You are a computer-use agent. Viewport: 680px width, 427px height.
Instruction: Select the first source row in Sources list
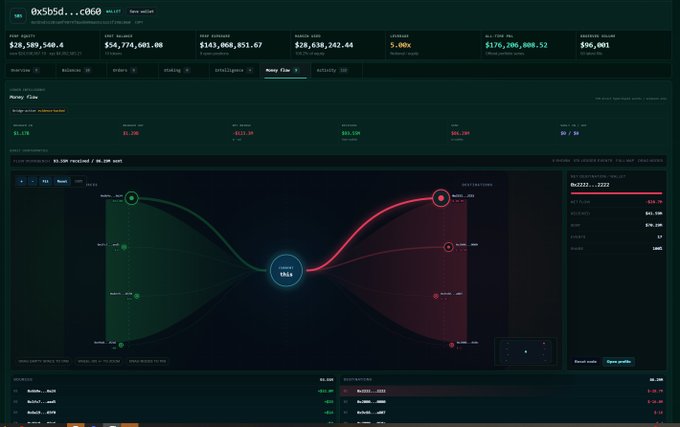173,391
